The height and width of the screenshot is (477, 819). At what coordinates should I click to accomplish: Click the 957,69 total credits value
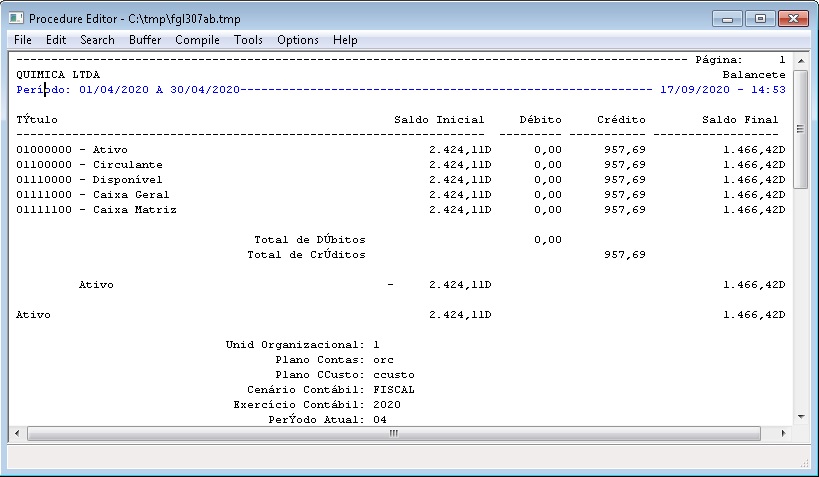click(625, 255)
